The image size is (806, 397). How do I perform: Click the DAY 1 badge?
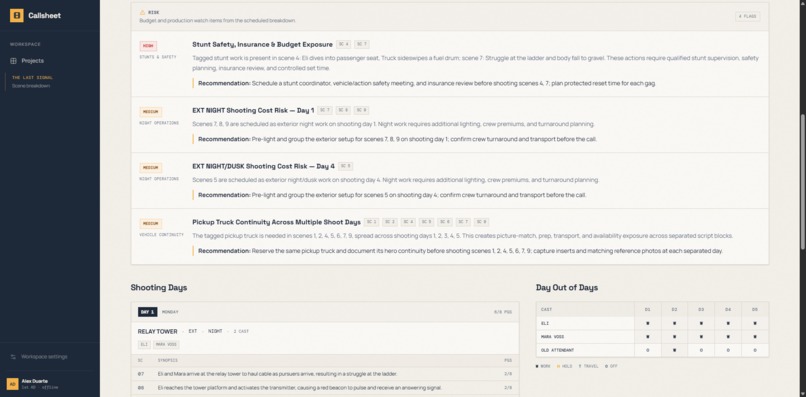point(148,312)
